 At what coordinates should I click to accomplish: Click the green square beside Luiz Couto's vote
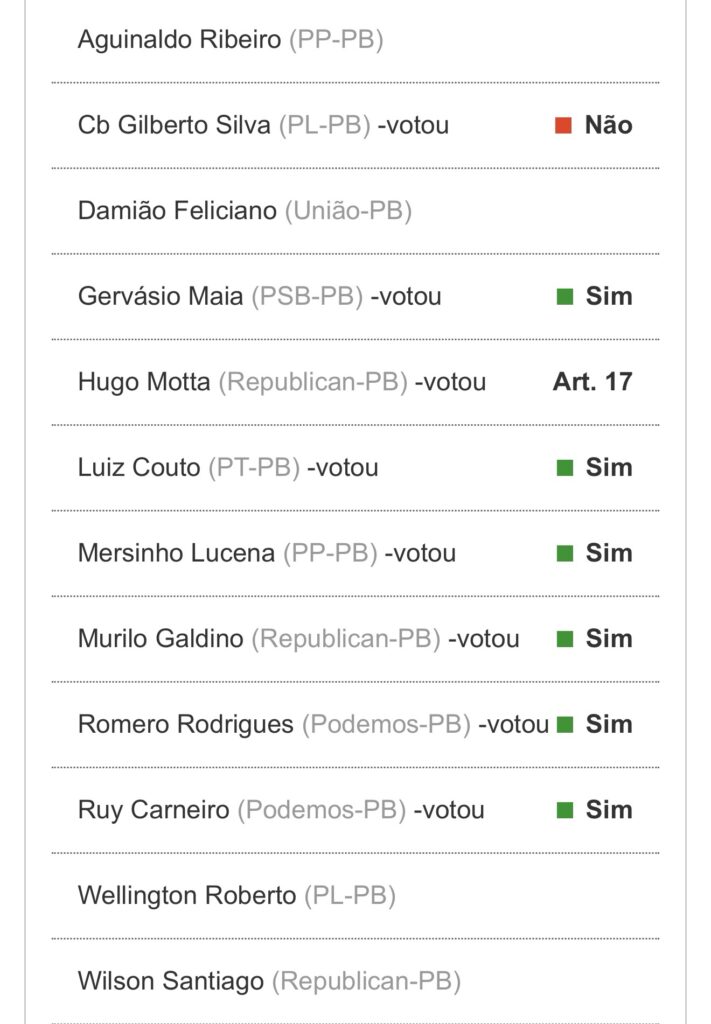pos(565,468)
